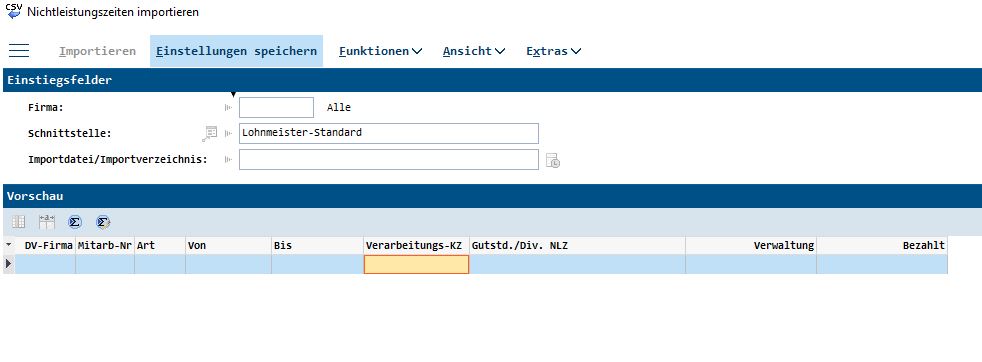Collapse the Einstiegsfelder section header

coord(491,80)
